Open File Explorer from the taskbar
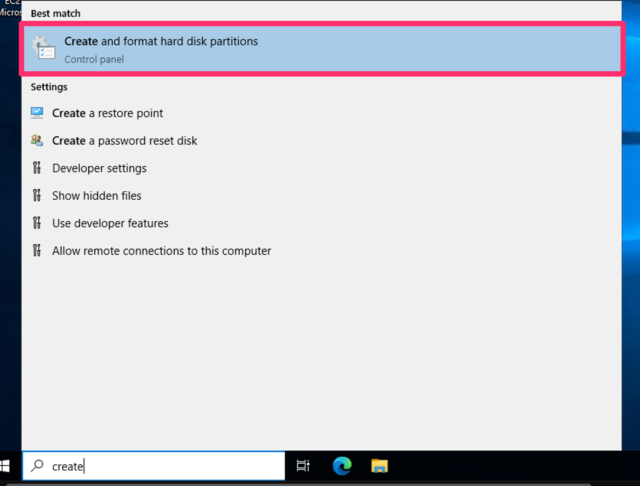The height and width of the screenshot is (486, 640). (x=379, y=466)
